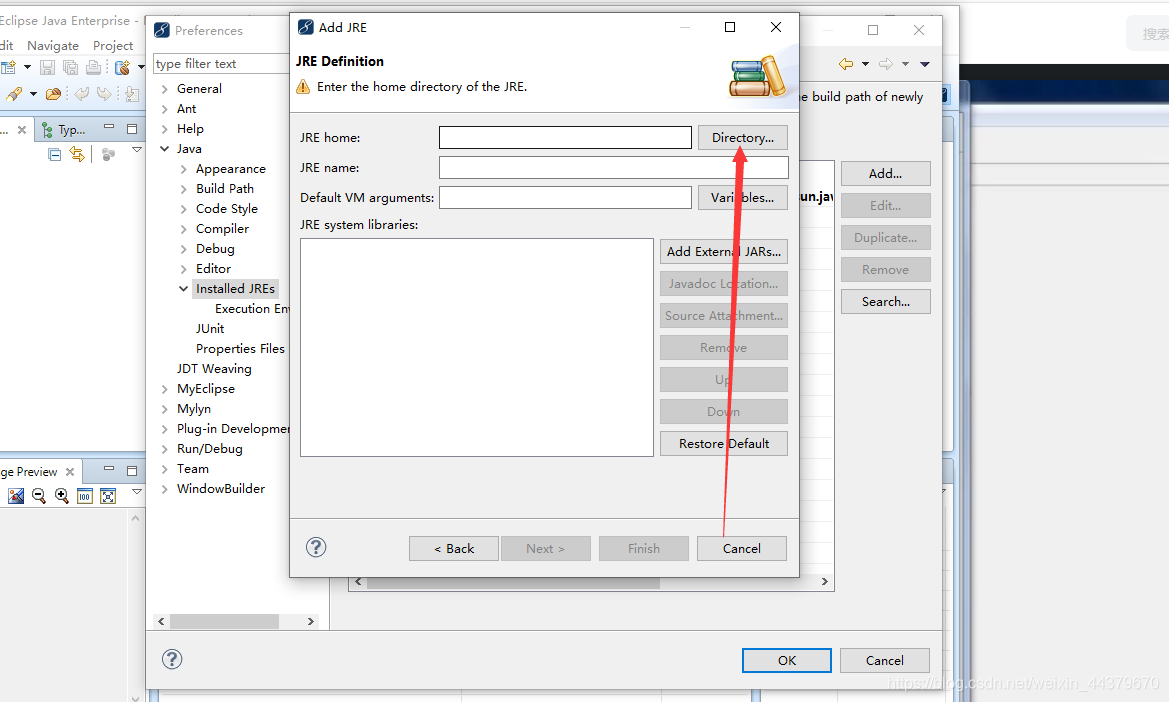The height and width of the screenshot is (702, 1169).
Task: Click the type filter text field in Preferences
Action: [221, 64]
